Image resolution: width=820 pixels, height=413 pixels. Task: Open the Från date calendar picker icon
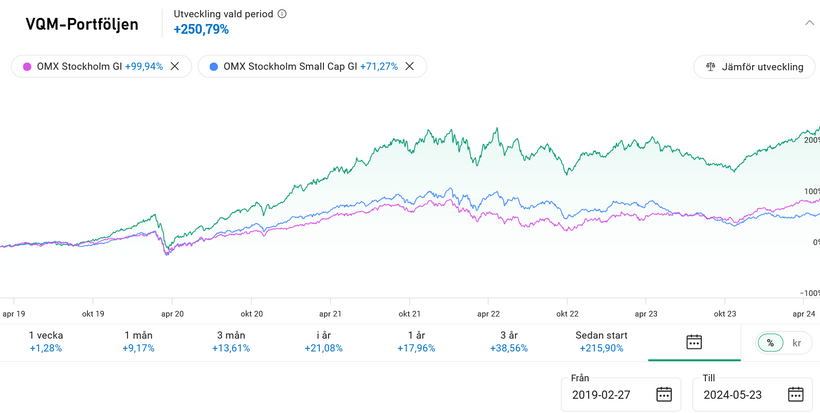664,394
